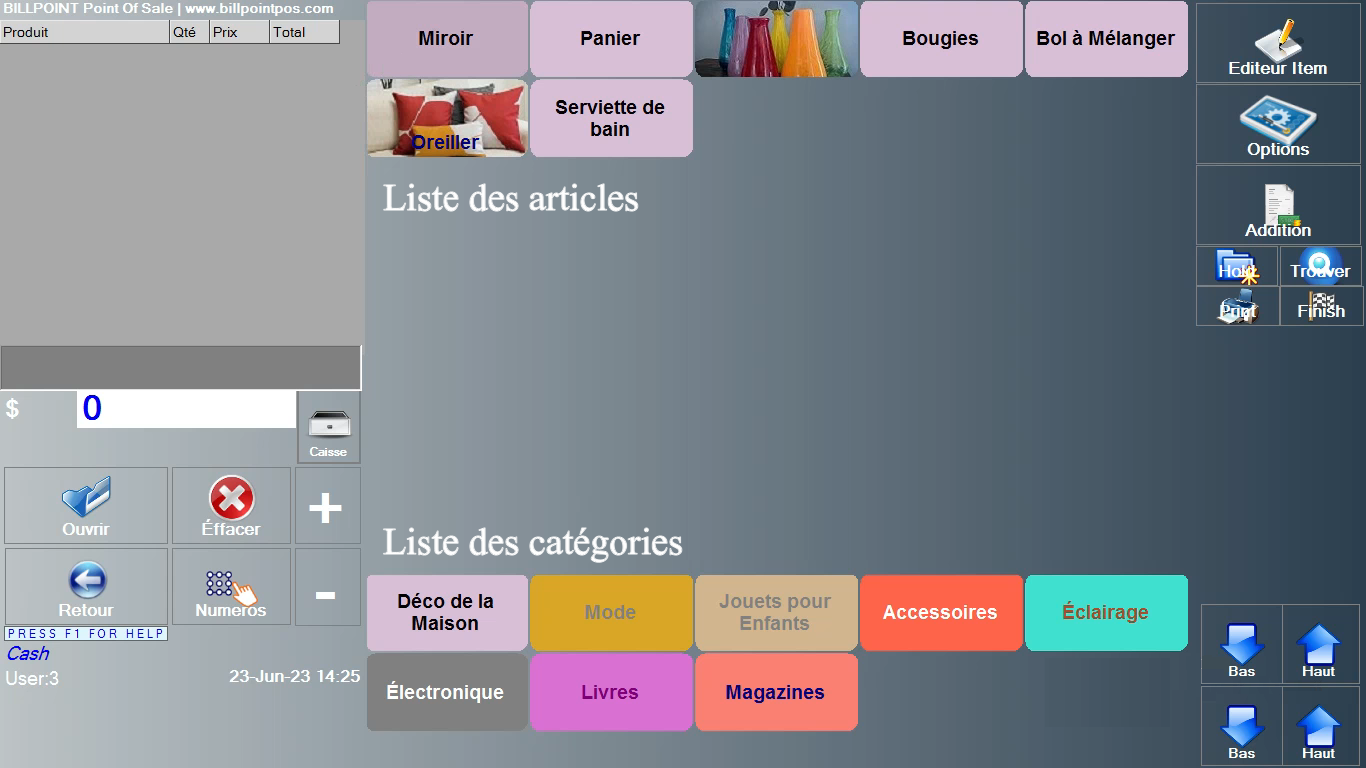Add the Serviette de bain item

coord(610,118)
